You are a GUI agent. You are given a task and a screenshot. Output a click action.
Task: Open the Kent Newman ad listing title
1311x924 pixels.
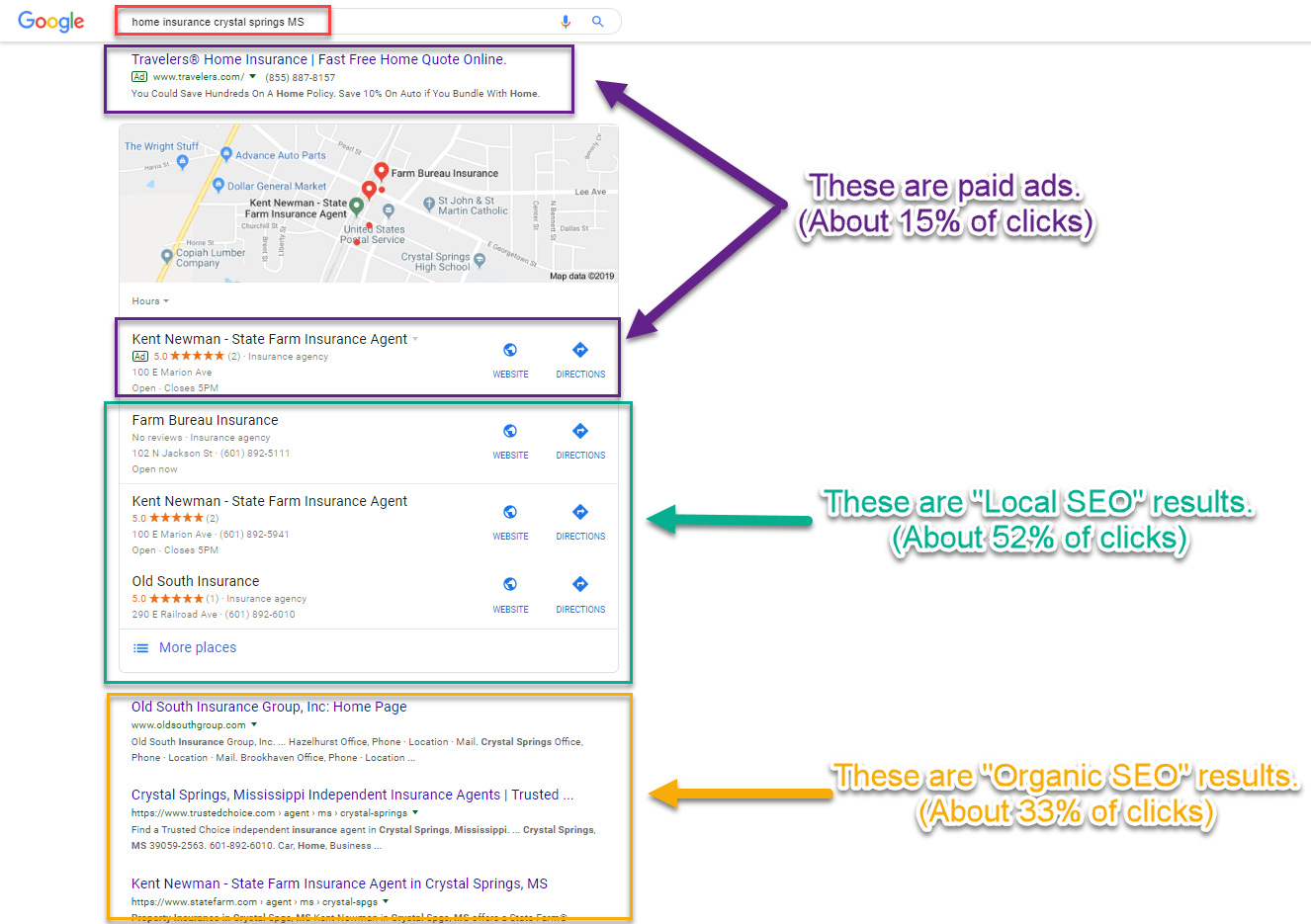(270, 339)
